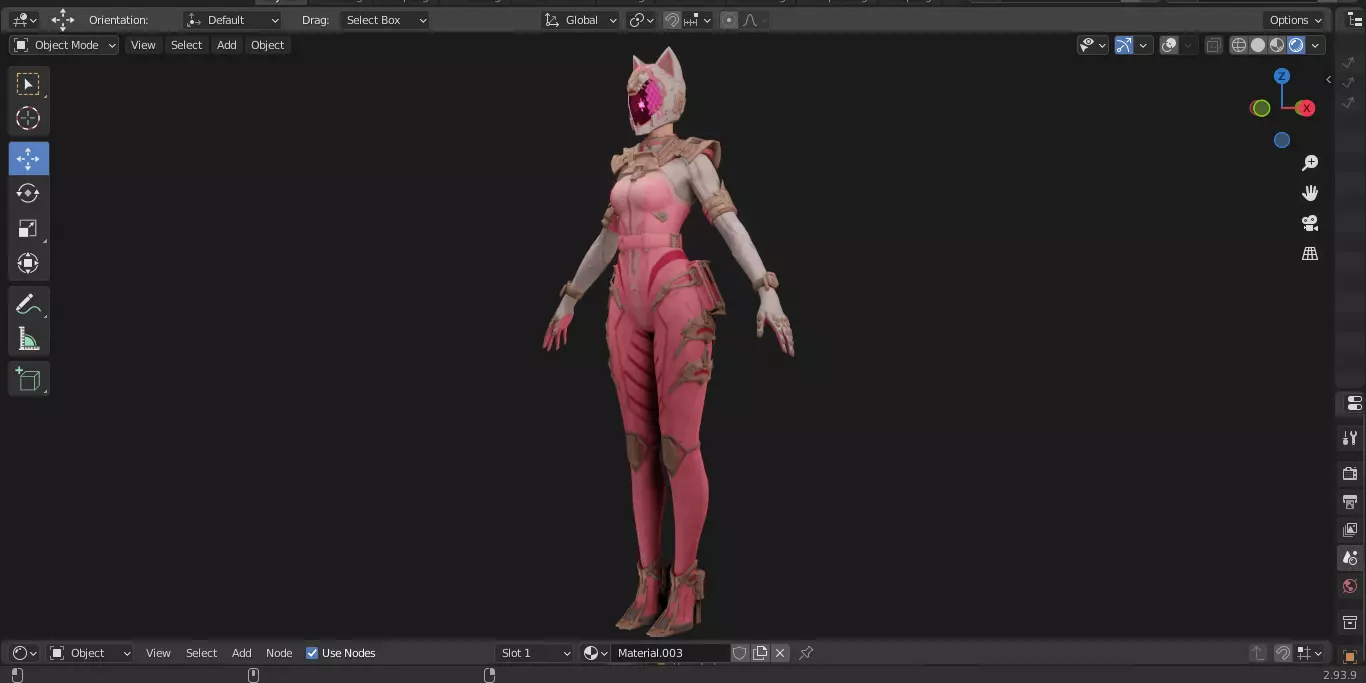This screenshot has width=1366, height=683.
Task: Toggle the camera view icon
Action: pos(1310,223)
